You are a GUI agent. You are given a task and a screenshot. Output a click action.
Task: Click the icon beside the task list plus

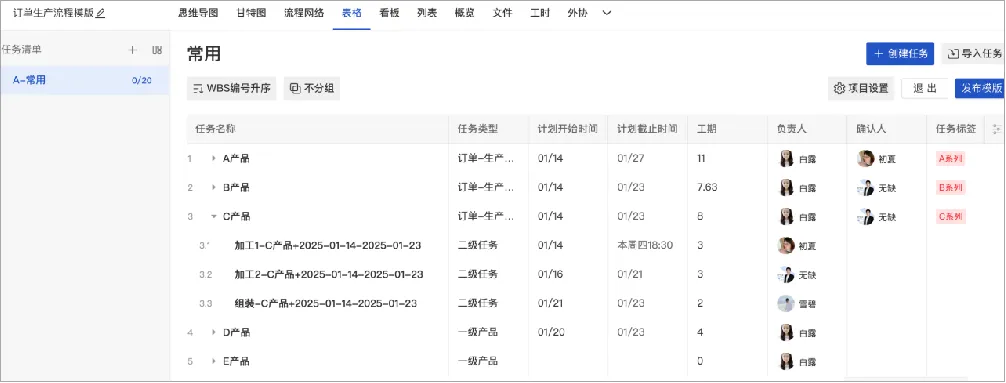pos(157,50)
